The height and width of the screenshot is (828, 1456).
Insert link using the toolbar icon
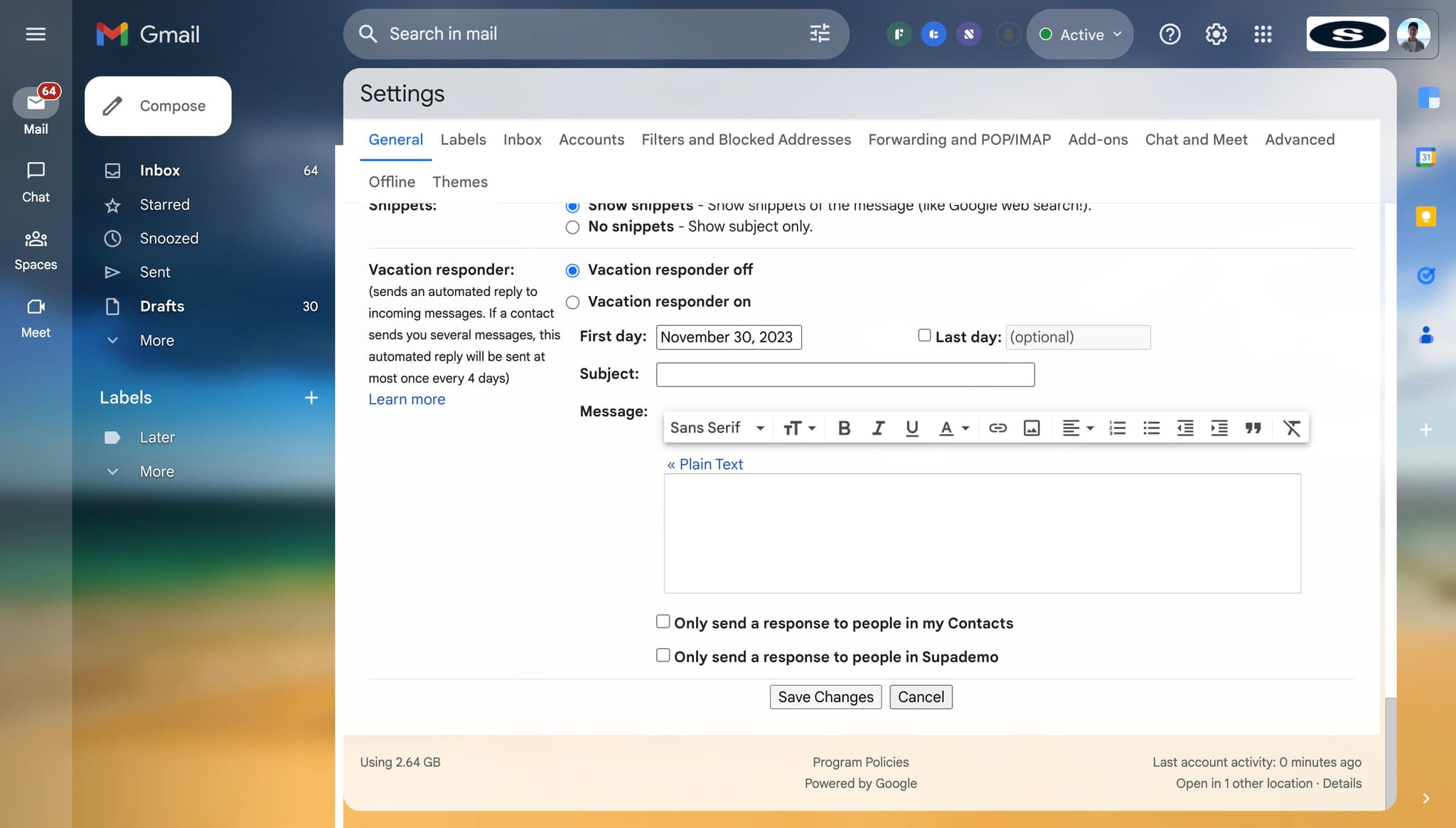pos(997,428)
